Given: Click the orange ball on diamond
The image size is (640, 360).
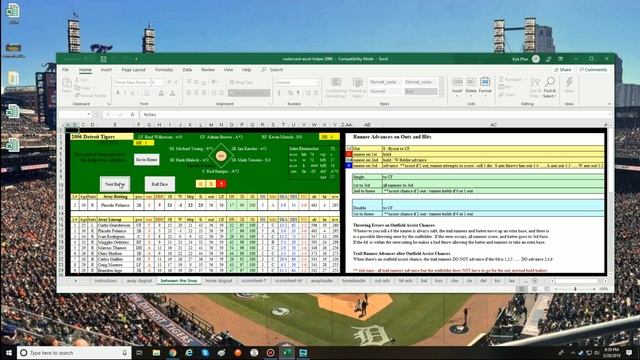Looking at the screenshot, I should click(x=221, y=156).
